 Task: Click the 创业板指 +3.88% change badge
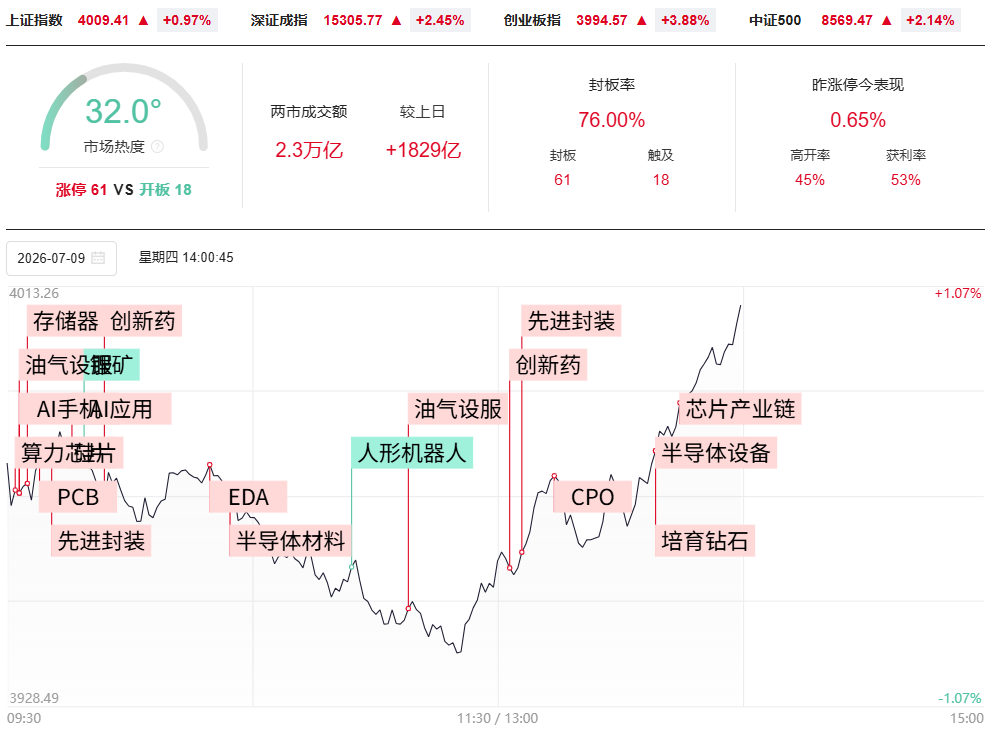[x=685, y=20]
